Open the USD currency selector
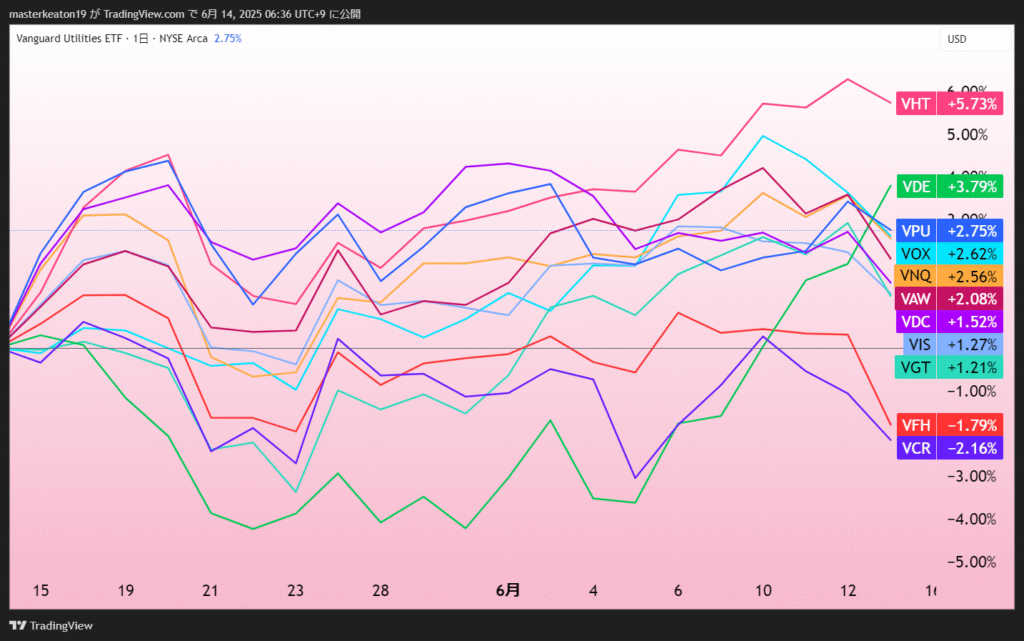This screenshot has height=641, width=1024. pos(974,39)
